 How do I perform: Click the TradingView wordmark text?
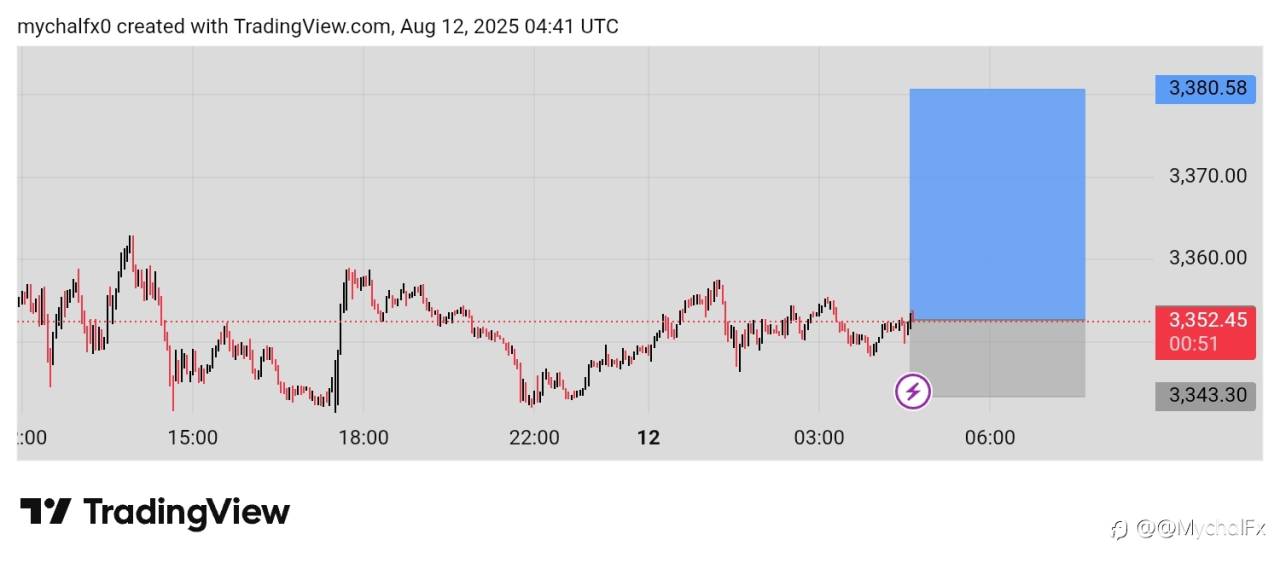186,512
